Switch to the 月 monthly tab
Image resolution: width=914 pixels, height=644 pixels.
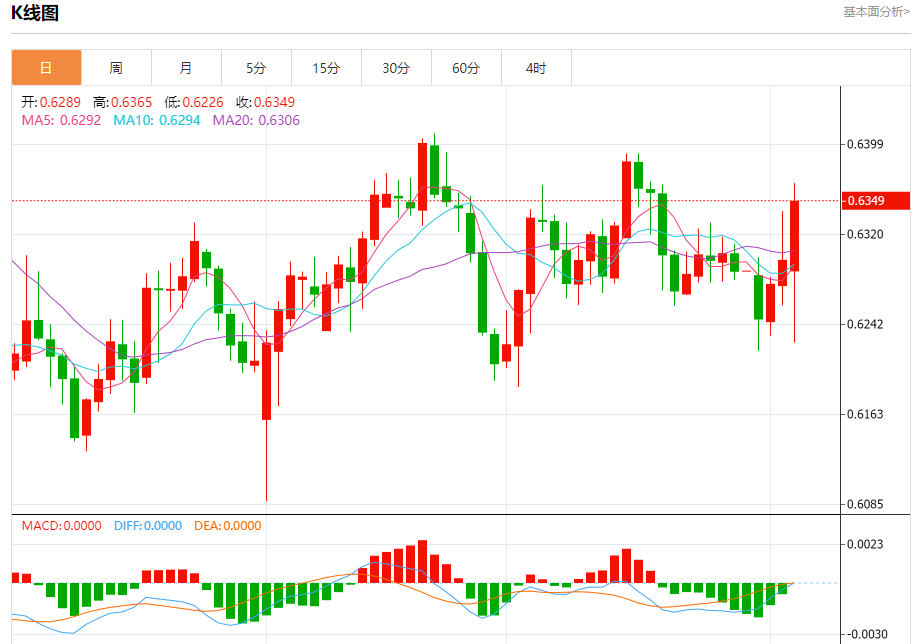pyautogui.click(x=187, y=68)
